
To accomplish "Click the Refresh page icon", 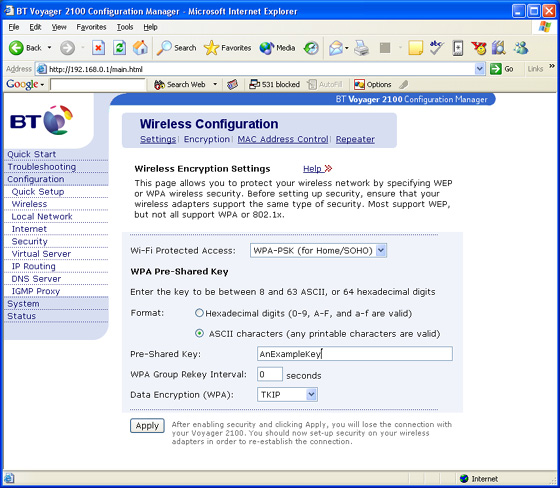I will (x=119, y=48).
